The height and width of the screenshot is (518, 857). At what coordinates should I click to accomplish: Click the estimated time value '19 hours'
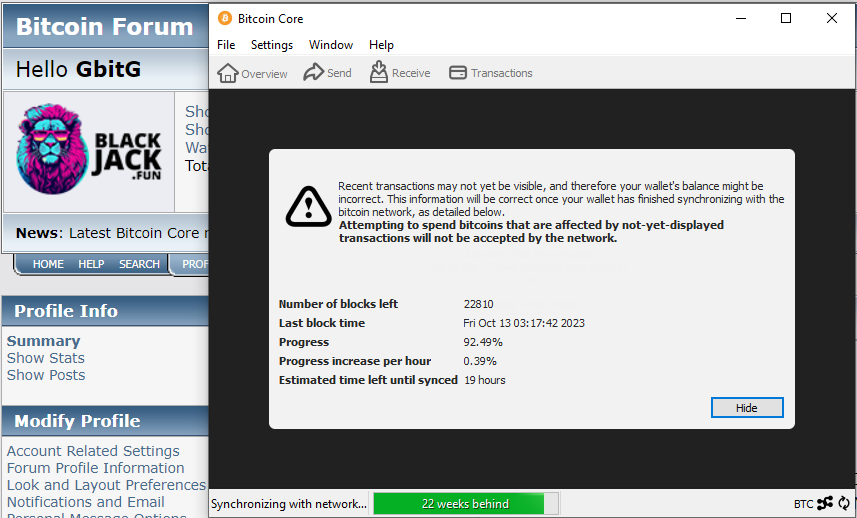tap(485, 380)
